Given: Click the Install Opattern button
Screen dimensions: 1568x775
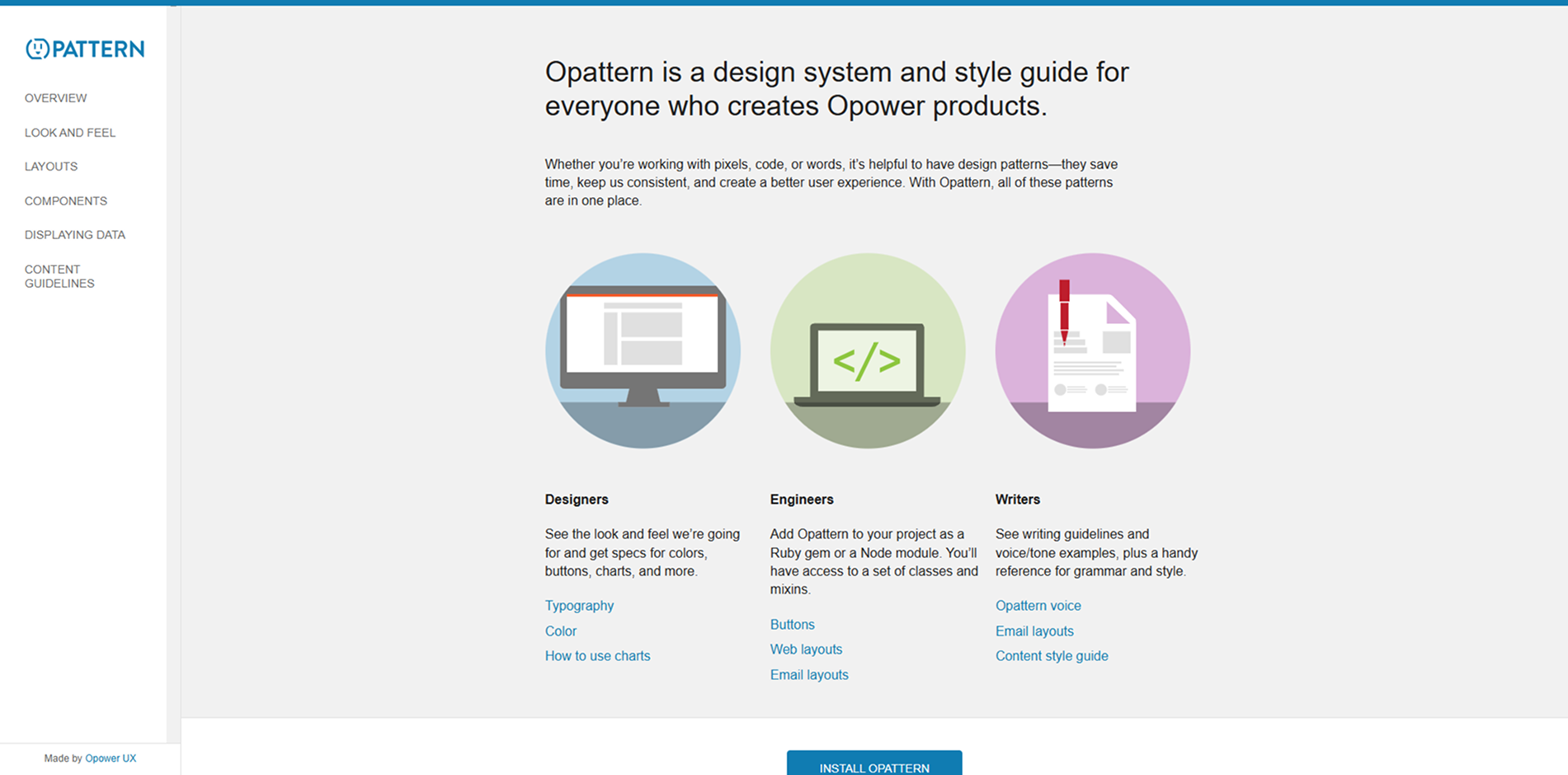Looking at the screenshot, I should [874, 763].
